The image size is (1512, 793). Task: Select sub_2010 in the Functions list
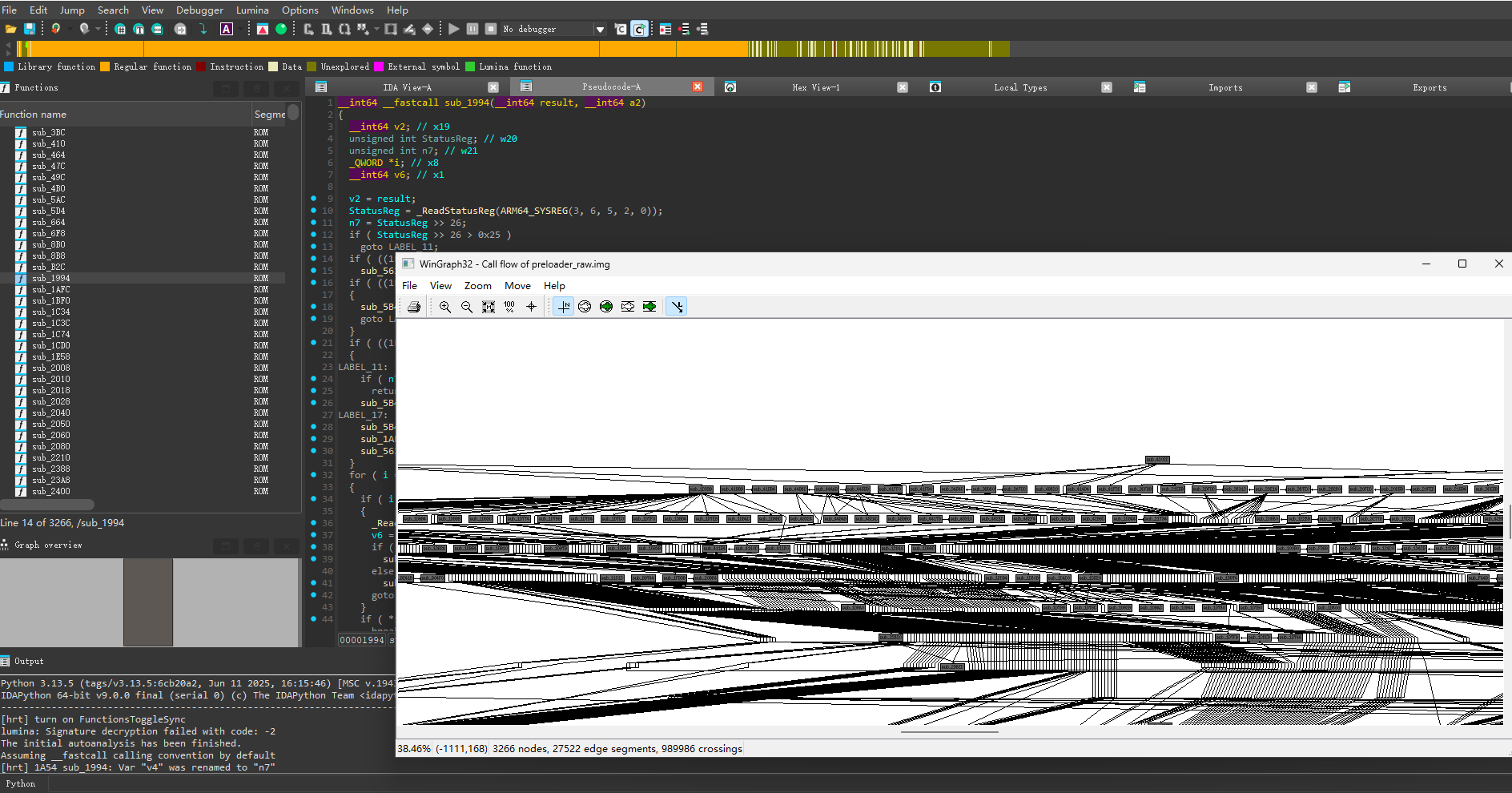(51, 379)
